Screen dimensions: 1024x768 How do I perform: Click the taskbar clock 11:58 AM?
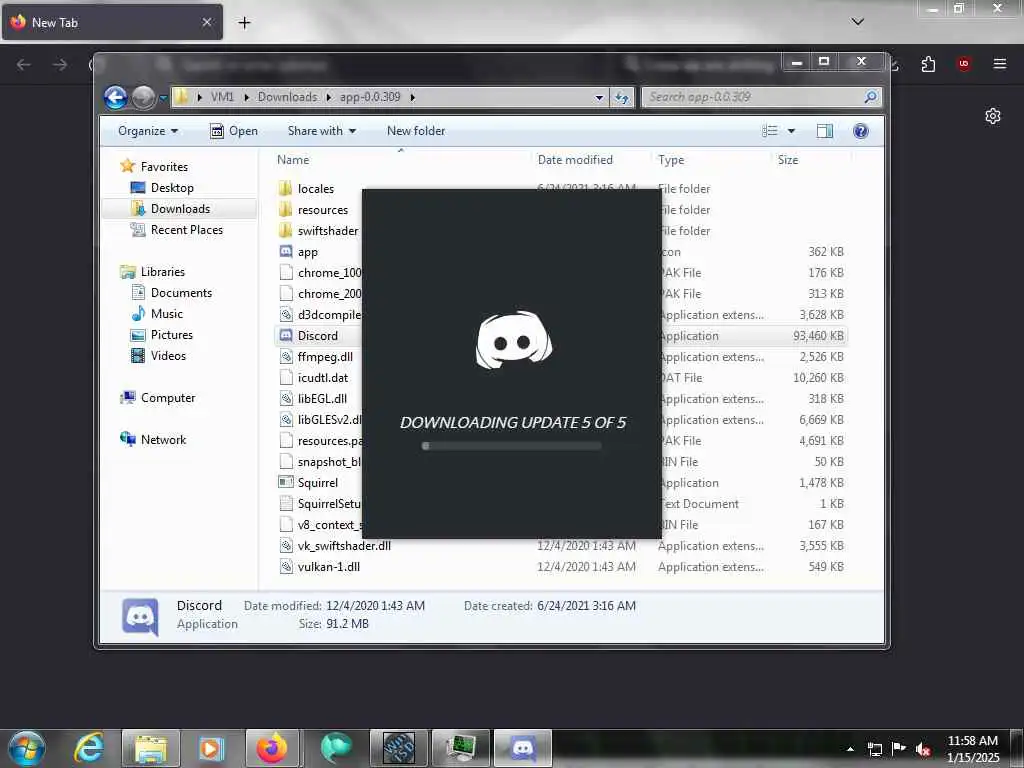[x=972, y=741]
